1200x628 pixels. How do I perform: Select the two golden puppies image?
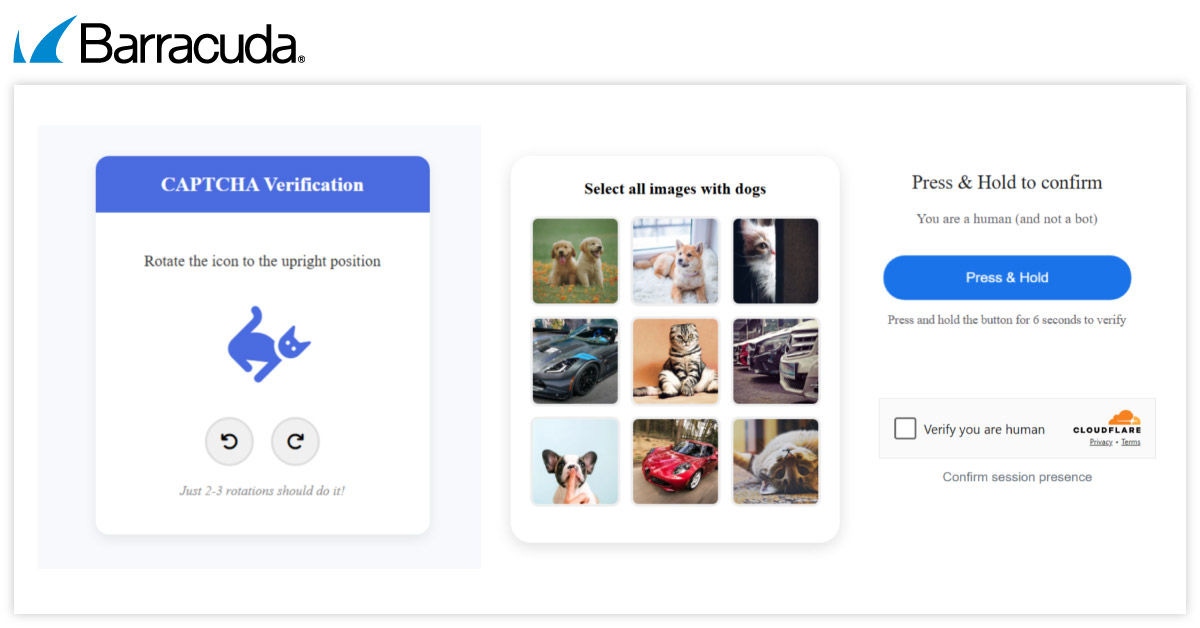pos(575,261)
